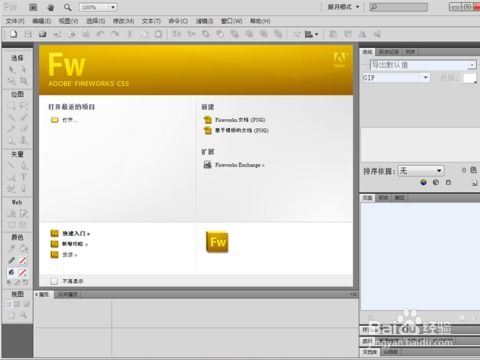Click the Undo arrow in toolbar
Screen dimensions: 480x360
(100, 34)
